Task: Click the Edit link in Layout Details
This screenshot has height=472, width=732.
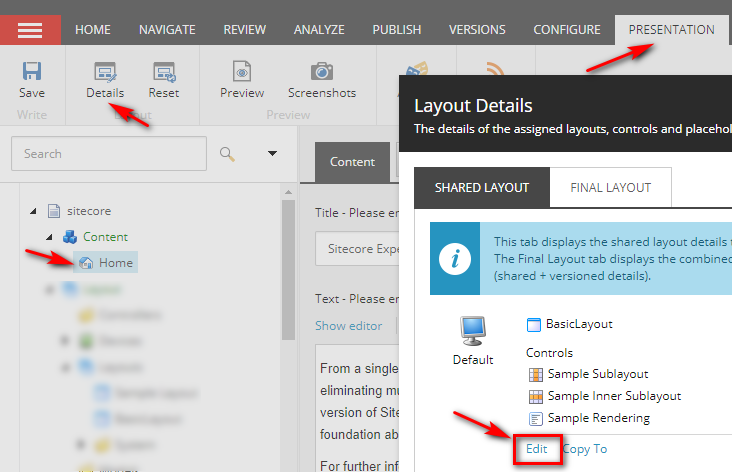Action: [536, 449]
